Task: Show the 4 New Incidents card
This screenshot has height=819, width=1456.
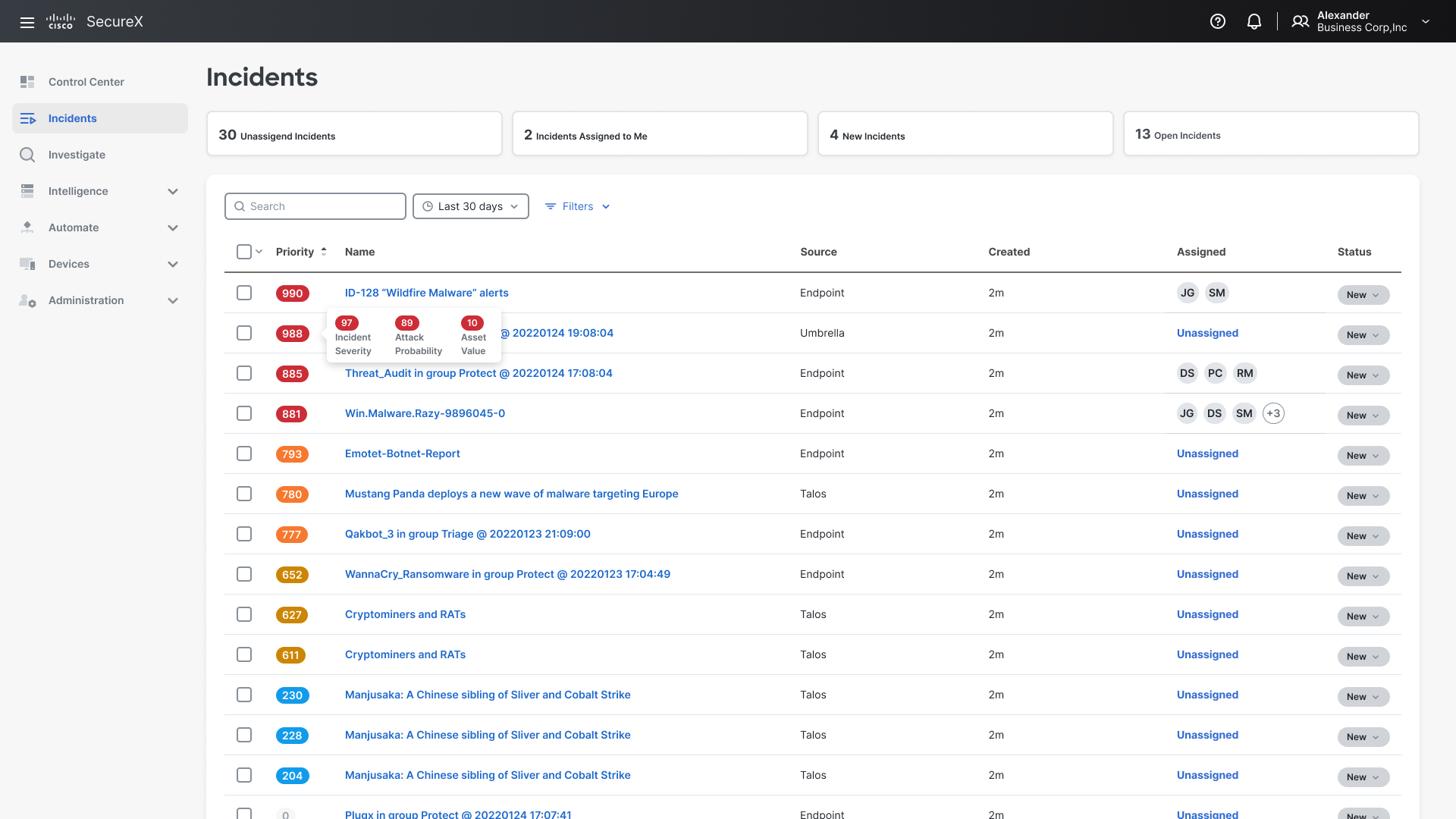Action: pos(965,134)
